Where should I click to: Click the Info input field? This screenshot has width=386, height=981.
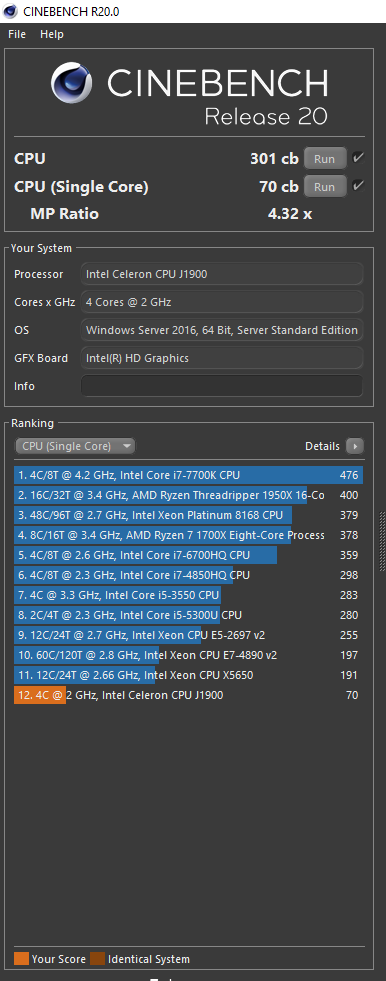pyautogui.click(x=222, y=385)
